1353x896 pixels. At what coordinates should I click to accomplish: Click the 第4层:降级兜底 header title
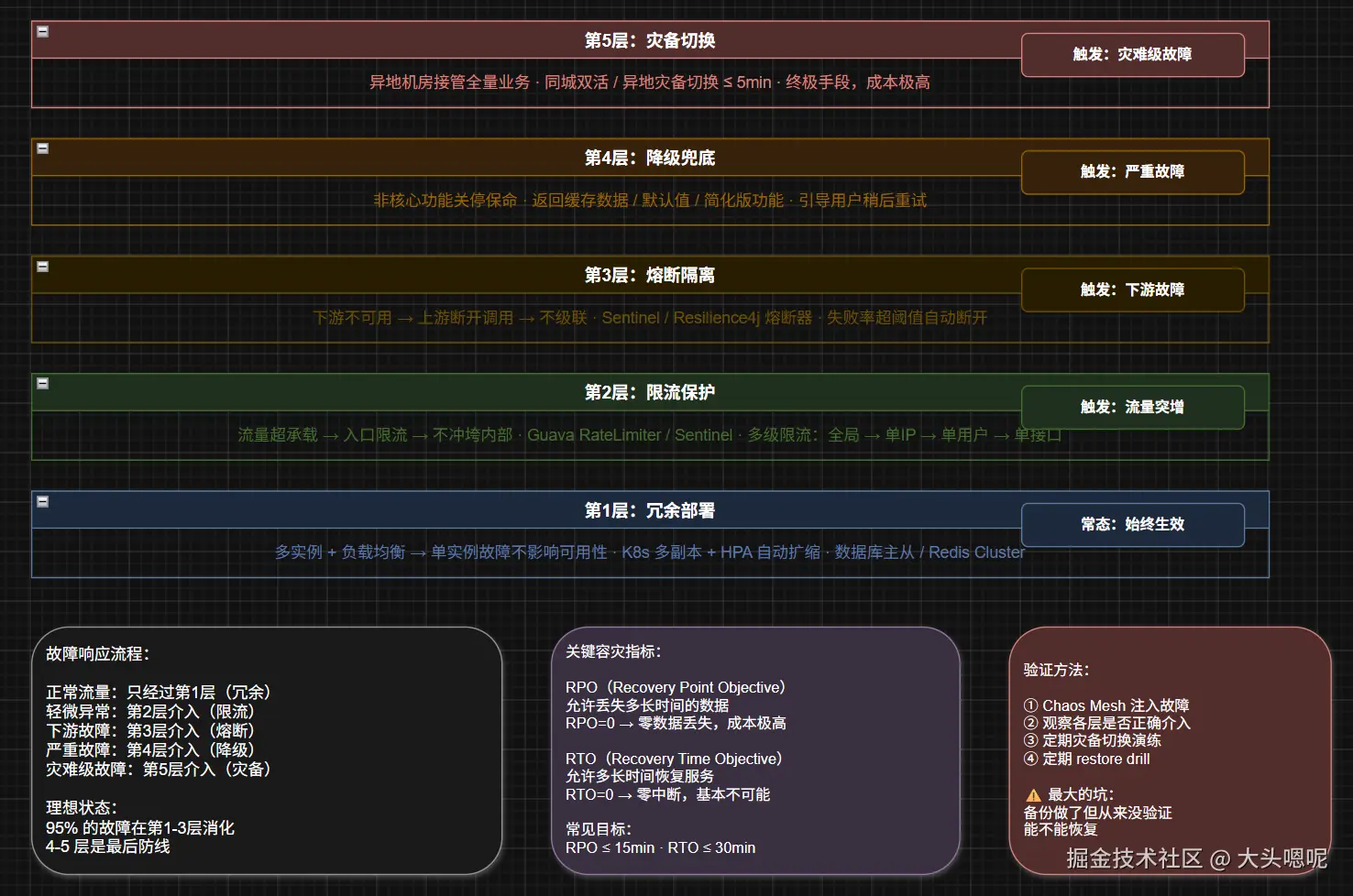[650, 158]
